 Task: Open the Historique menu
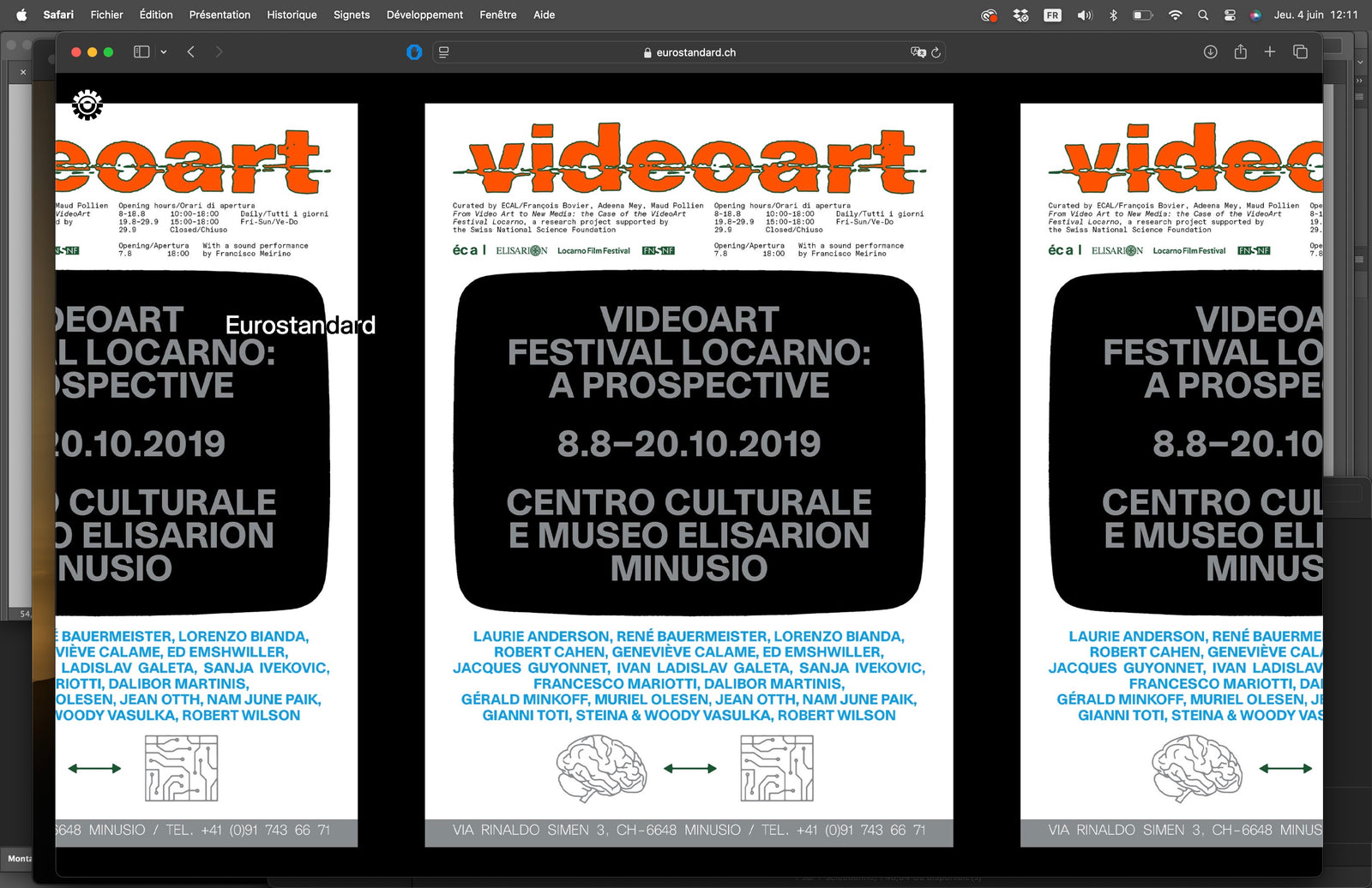coord(292,15)
